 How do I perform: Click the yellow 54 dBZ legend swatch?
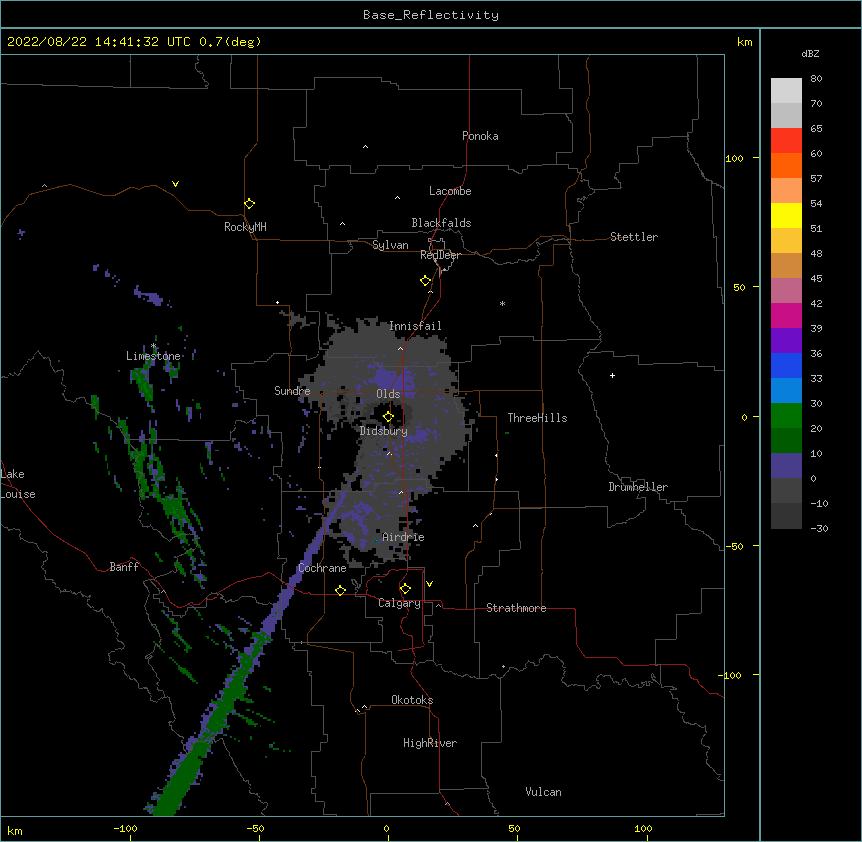tap(786, 215)
